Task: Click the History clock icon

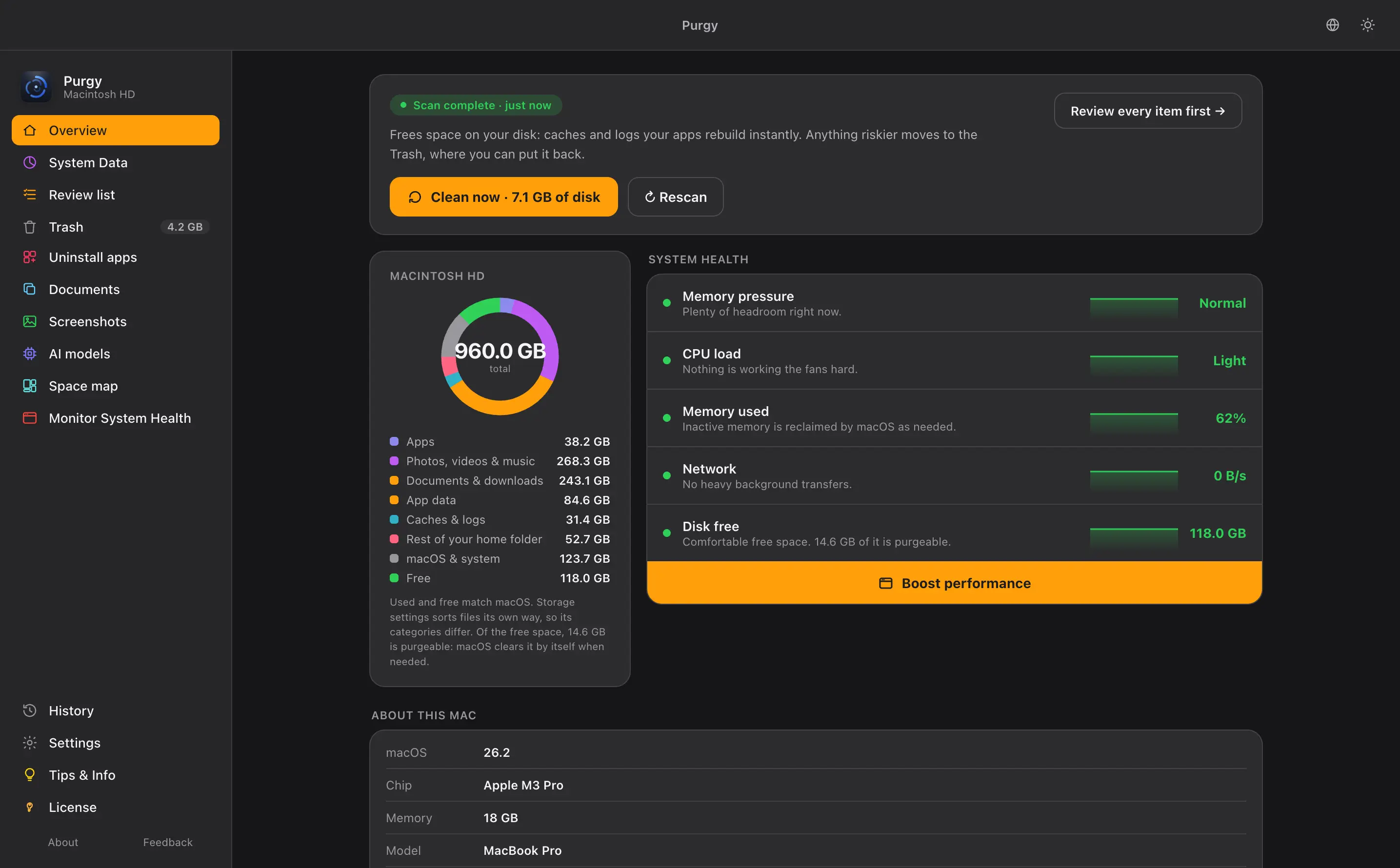Action: pyautogui.click(x=29, y=710)
